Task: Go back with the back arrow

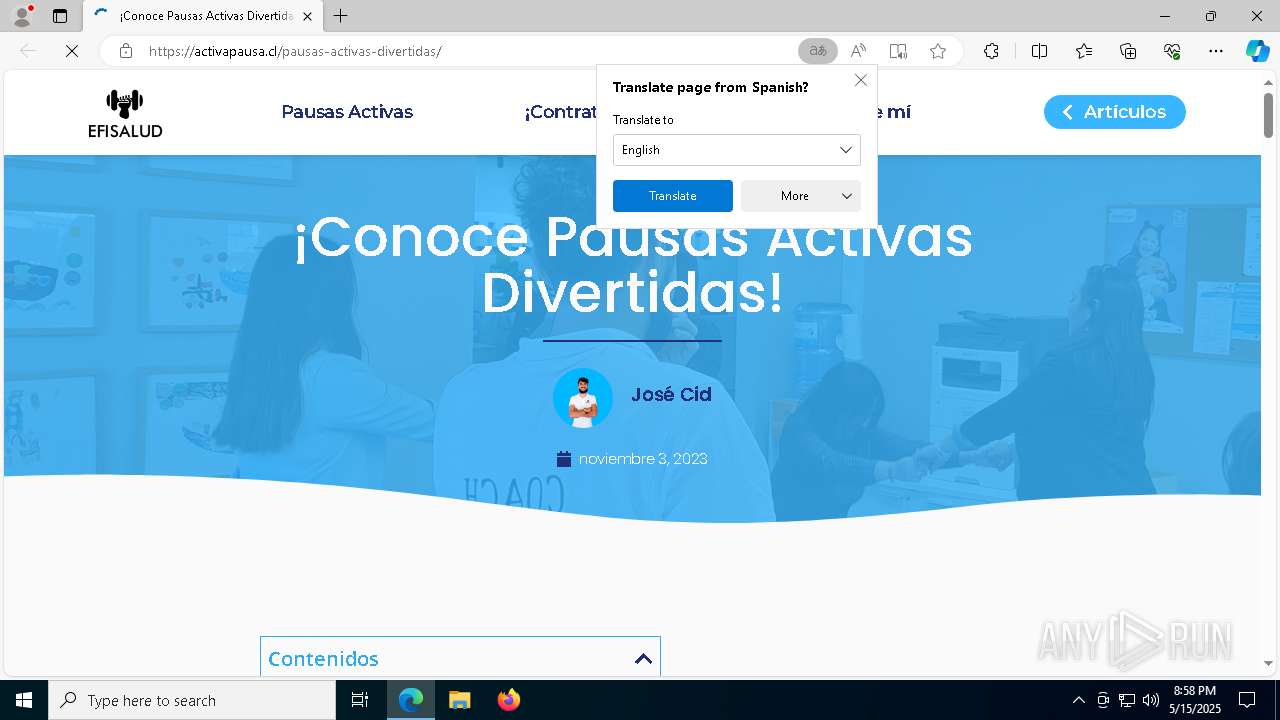Action: click(x=28, y=51)
